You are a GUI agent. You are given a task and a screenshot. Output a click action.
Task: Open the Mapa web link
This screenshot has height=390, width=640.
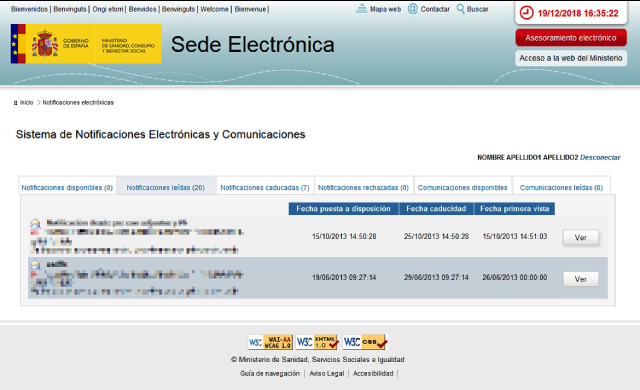[x=385, y=9]
